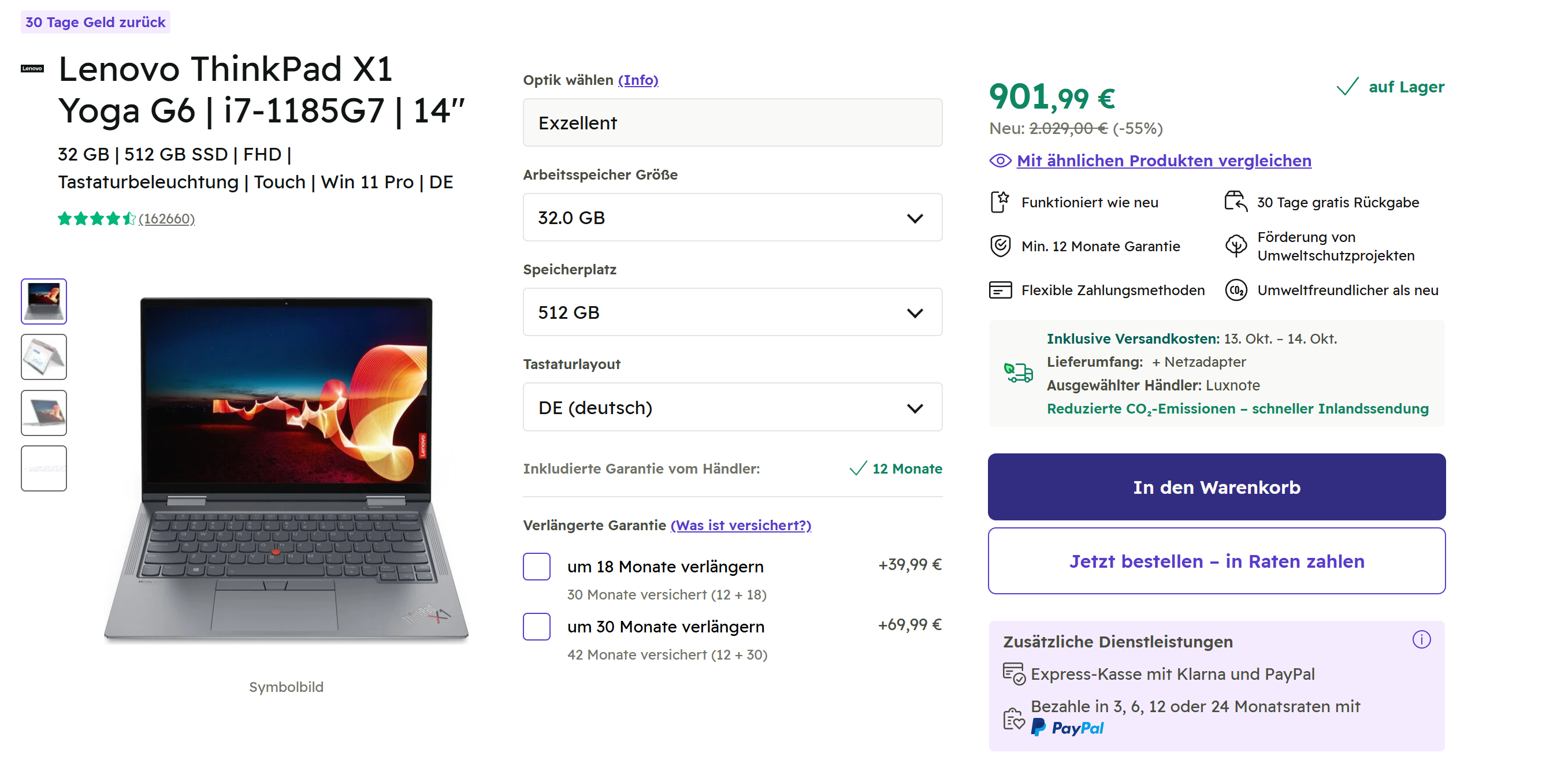Click Jetzt bestellen in Raten zahlen

click(x=1216, y=561)
